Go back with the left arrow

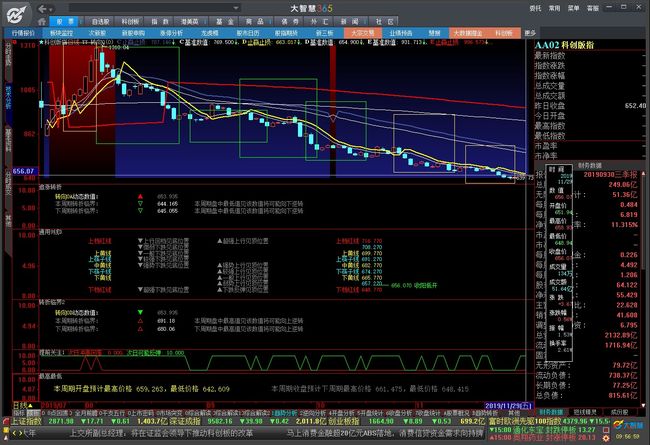pos(42,9)
